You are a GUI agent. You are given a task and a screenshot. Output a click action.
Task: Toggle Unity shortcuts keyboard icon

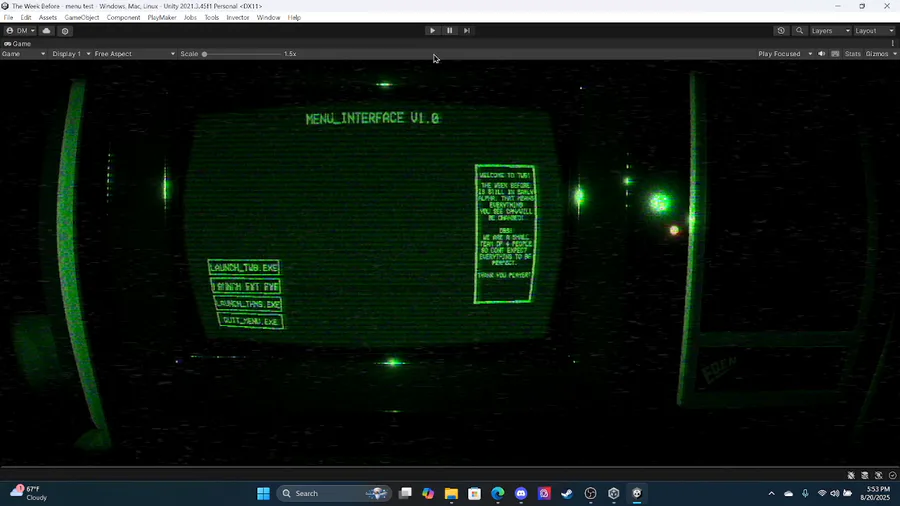pos(835,54)
